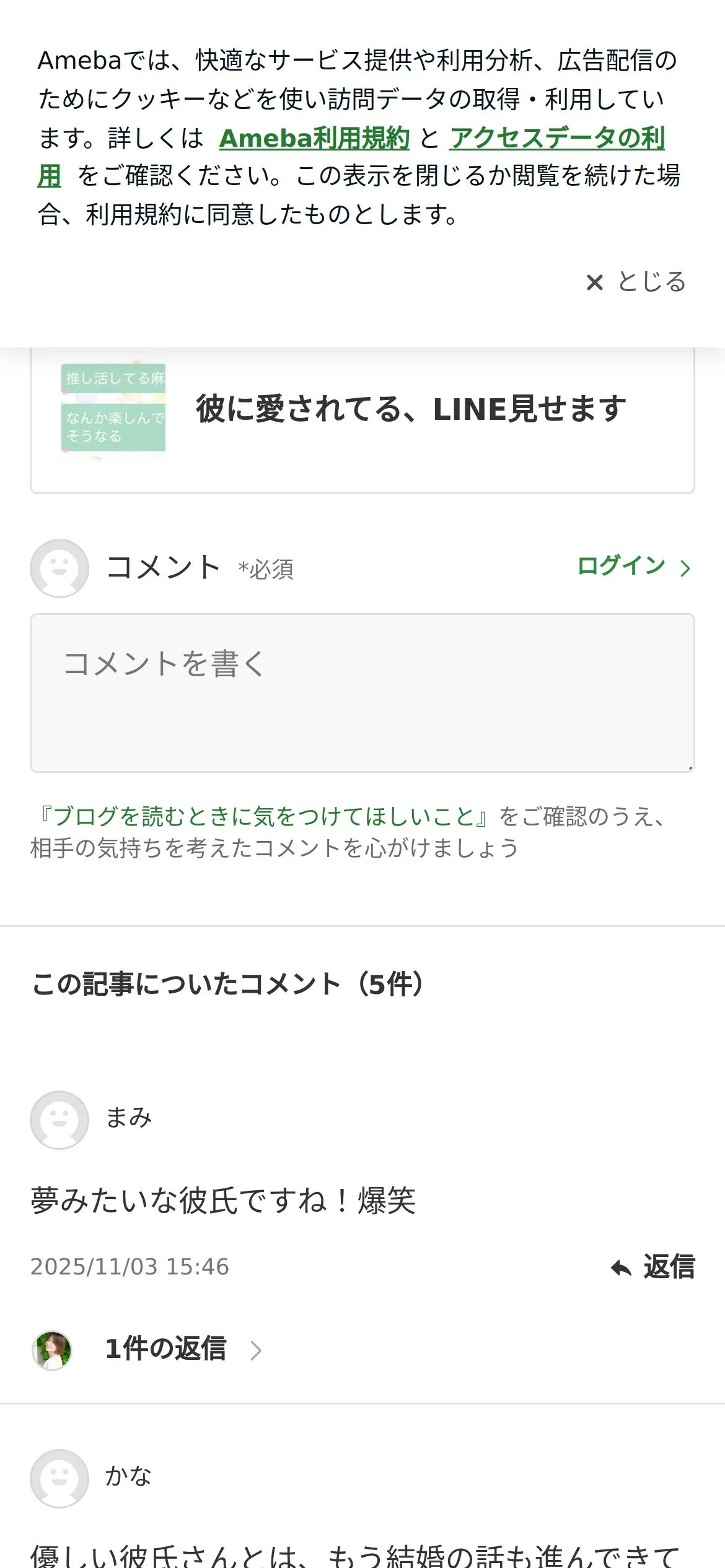
Task: Click the guest avatar beside コメント
Action: click(x=59, y=568)
